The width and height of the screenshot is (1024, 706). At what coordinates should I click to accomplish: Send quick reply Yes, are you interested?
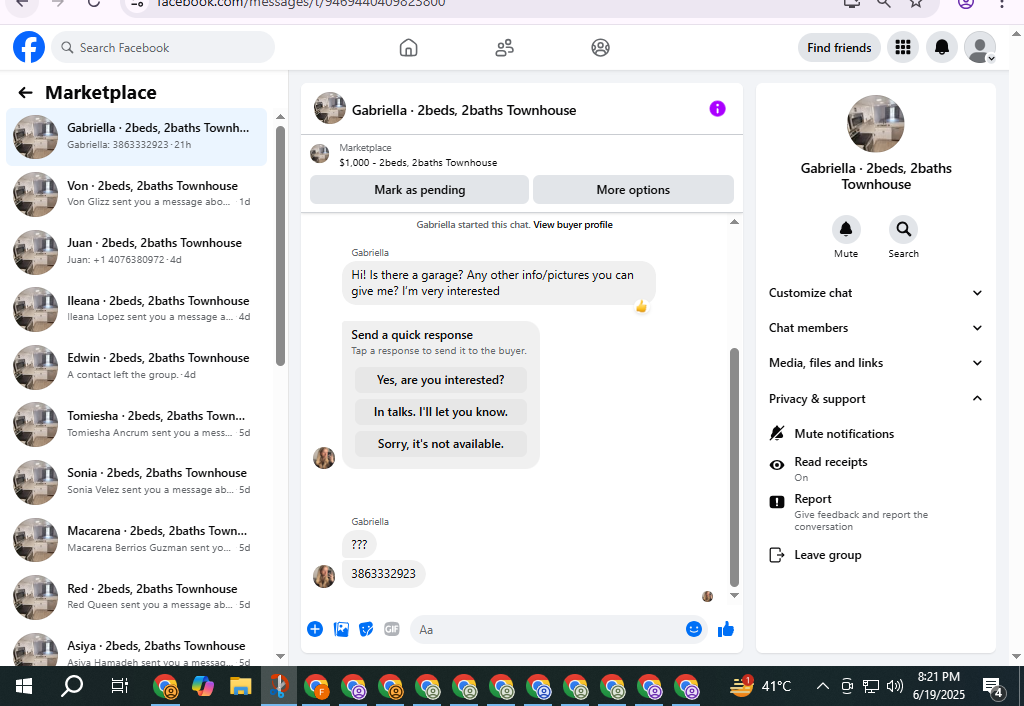tap(440, 380)
